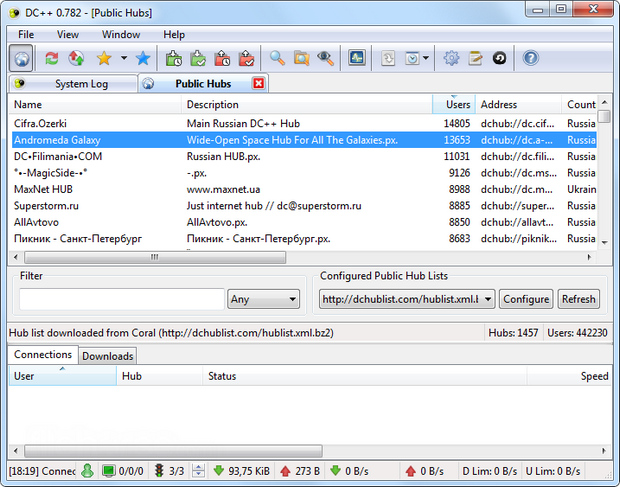Open the Help menu
620x487 pixels.
(174, 35)
